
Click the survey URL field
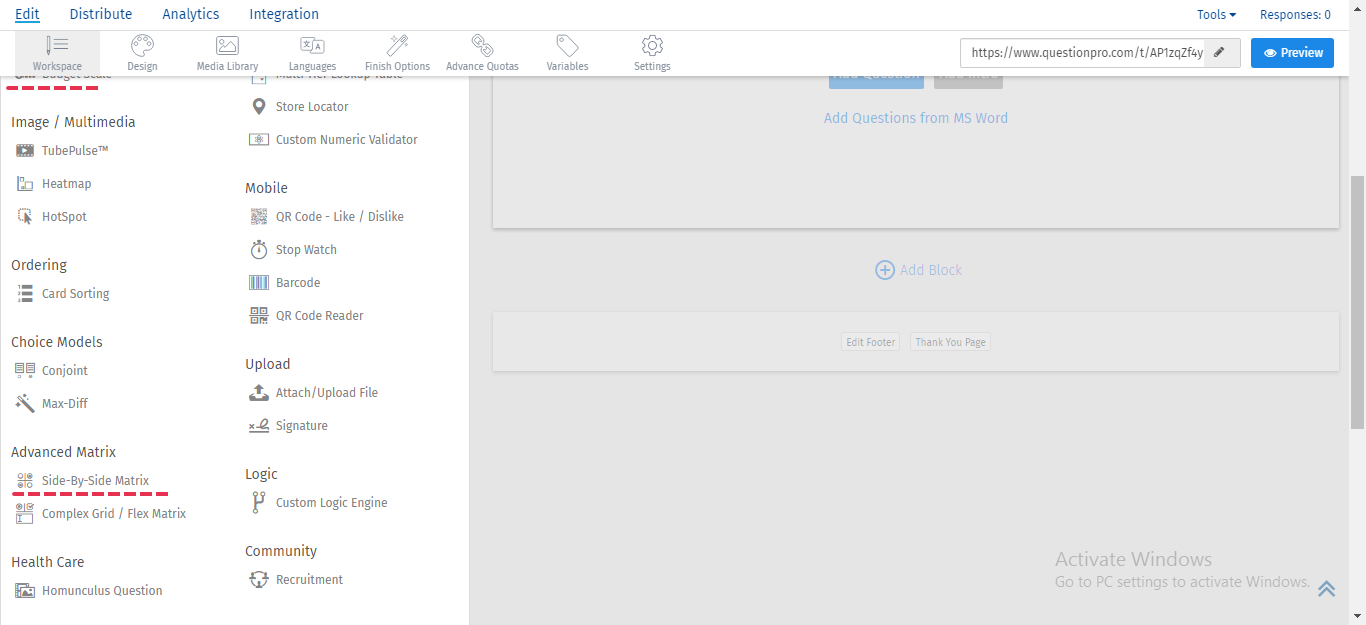point(1085,53)
